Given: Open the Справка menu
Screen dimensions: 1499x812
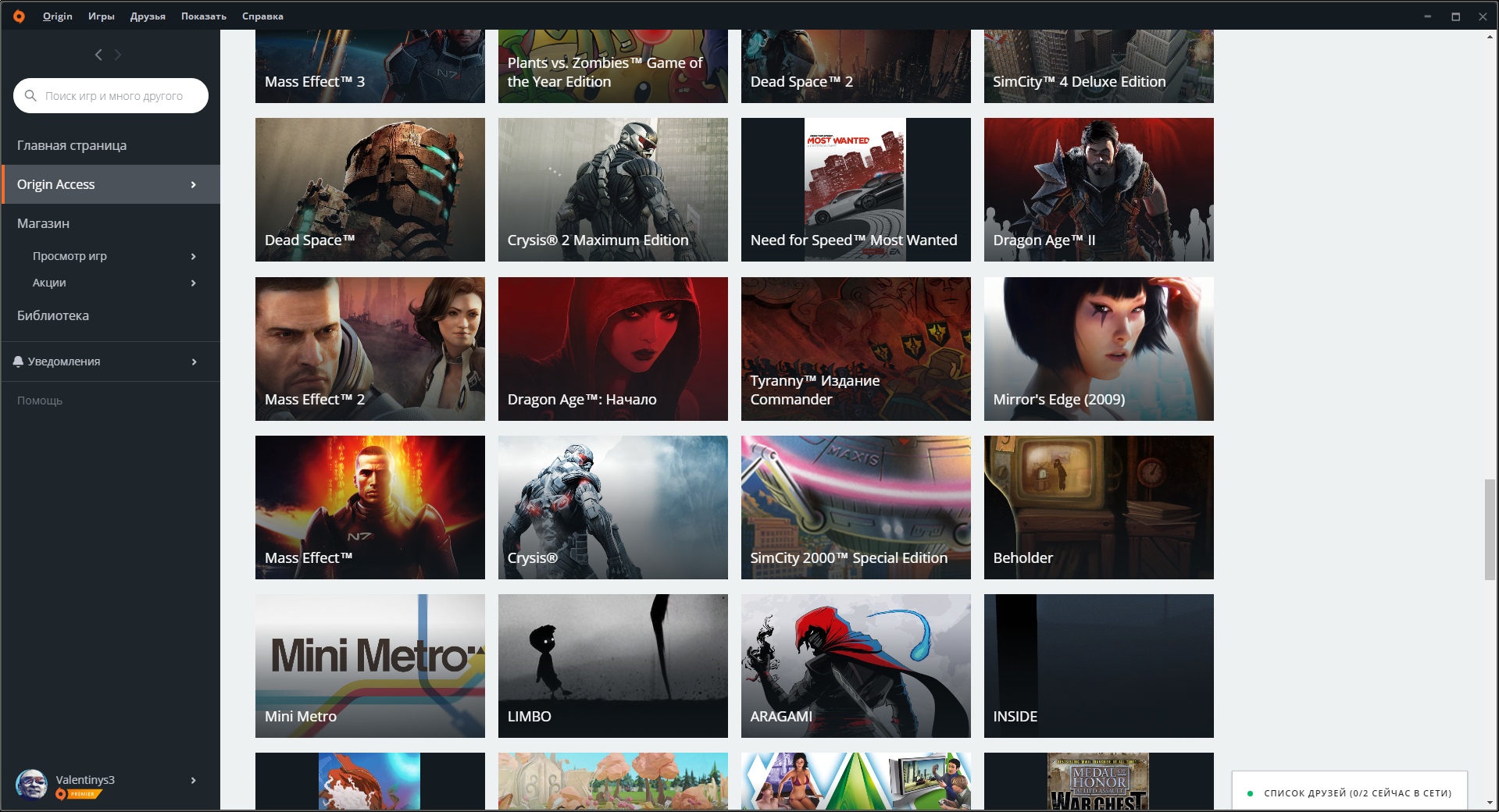Looking at the screenshot, I should click(x=262, y=16).
